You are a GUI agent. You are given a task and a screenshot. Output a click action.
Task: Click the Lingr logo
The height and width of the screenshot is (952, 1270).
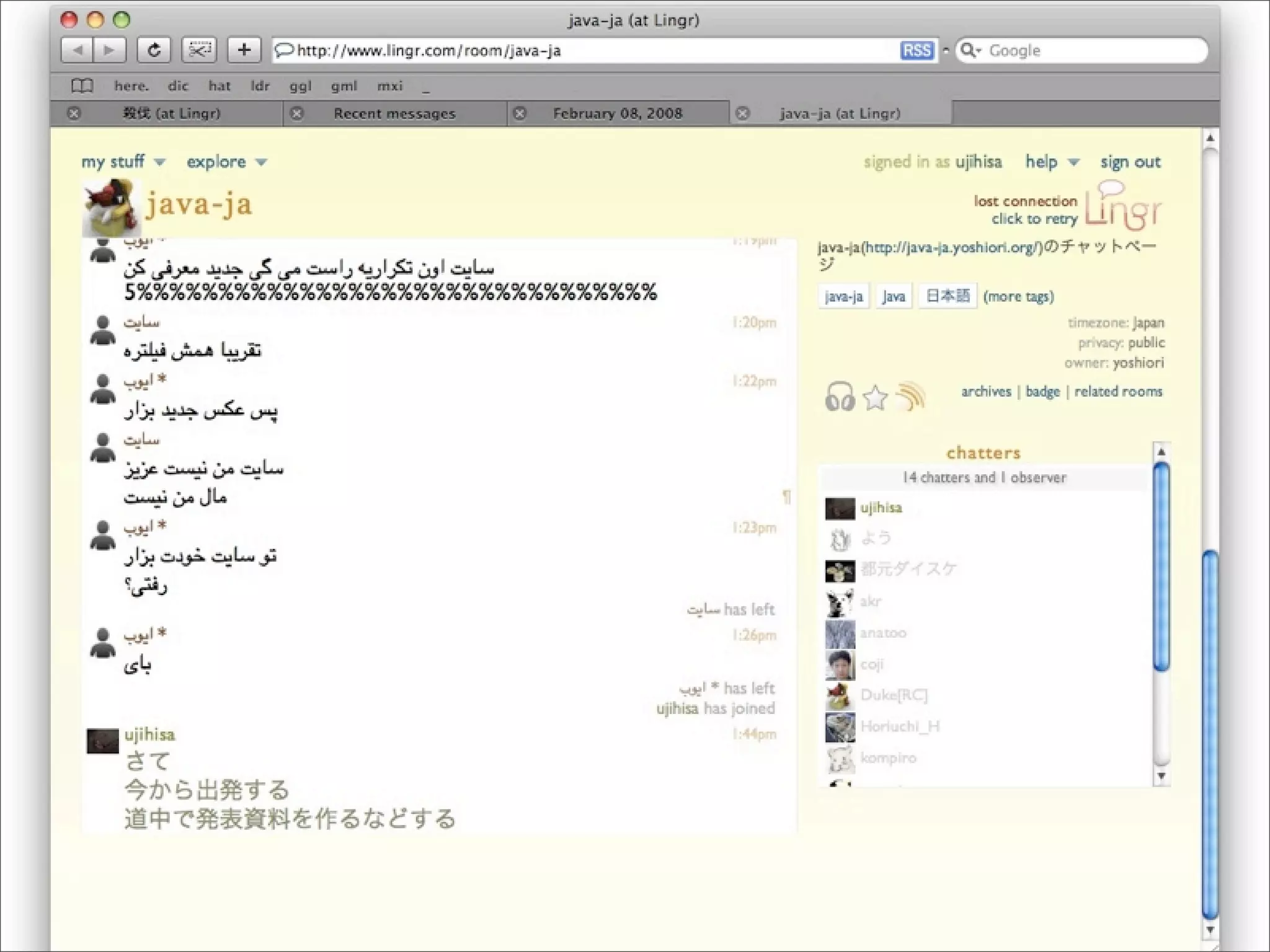coord(1123,208)
